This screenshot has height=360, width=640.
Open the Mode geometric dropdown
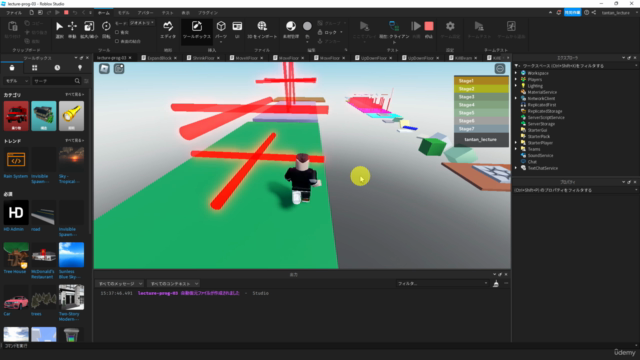pyautogui.click(x=142, y=23)
